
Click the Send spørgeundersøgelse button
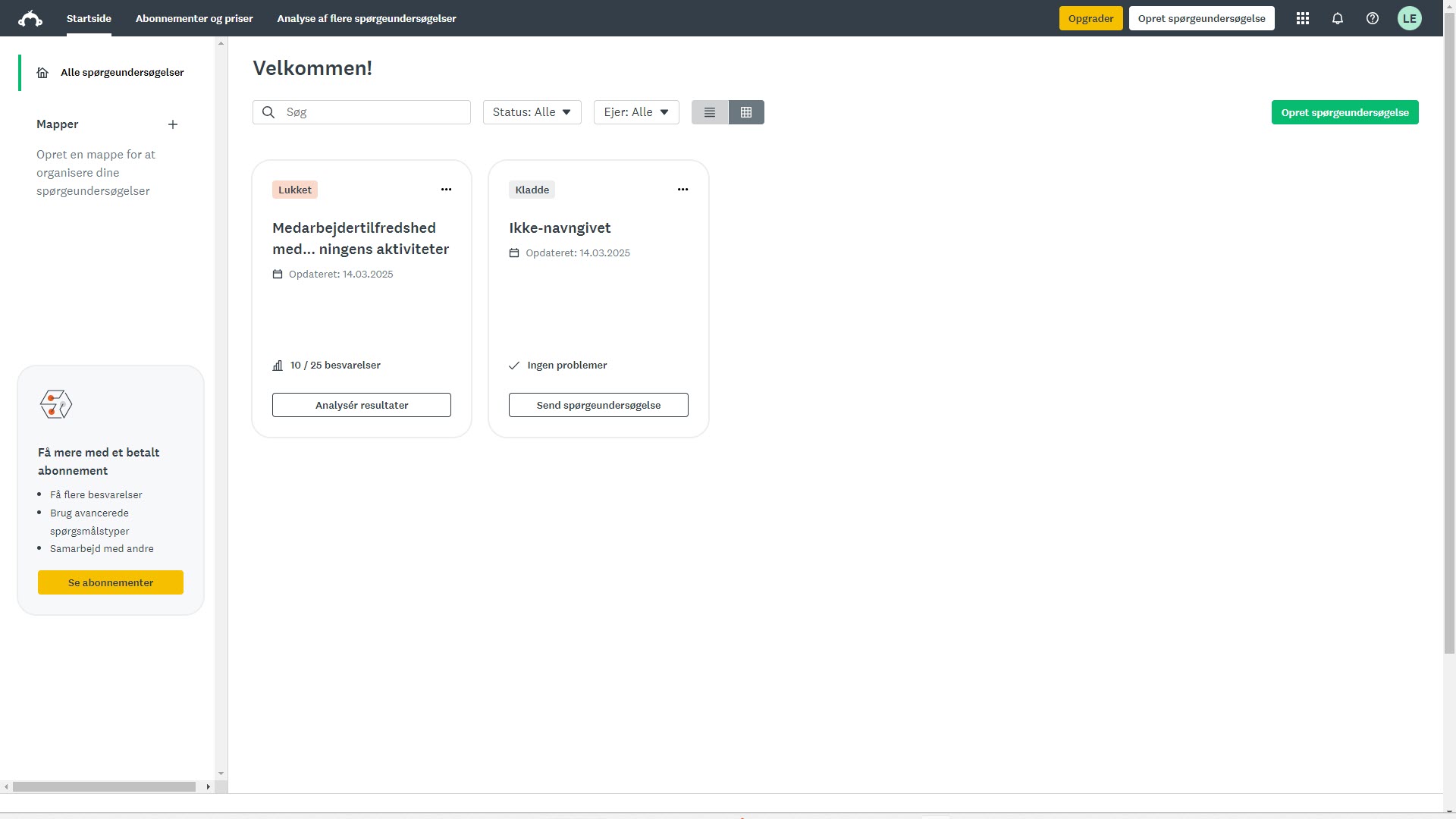coord(598,405)
